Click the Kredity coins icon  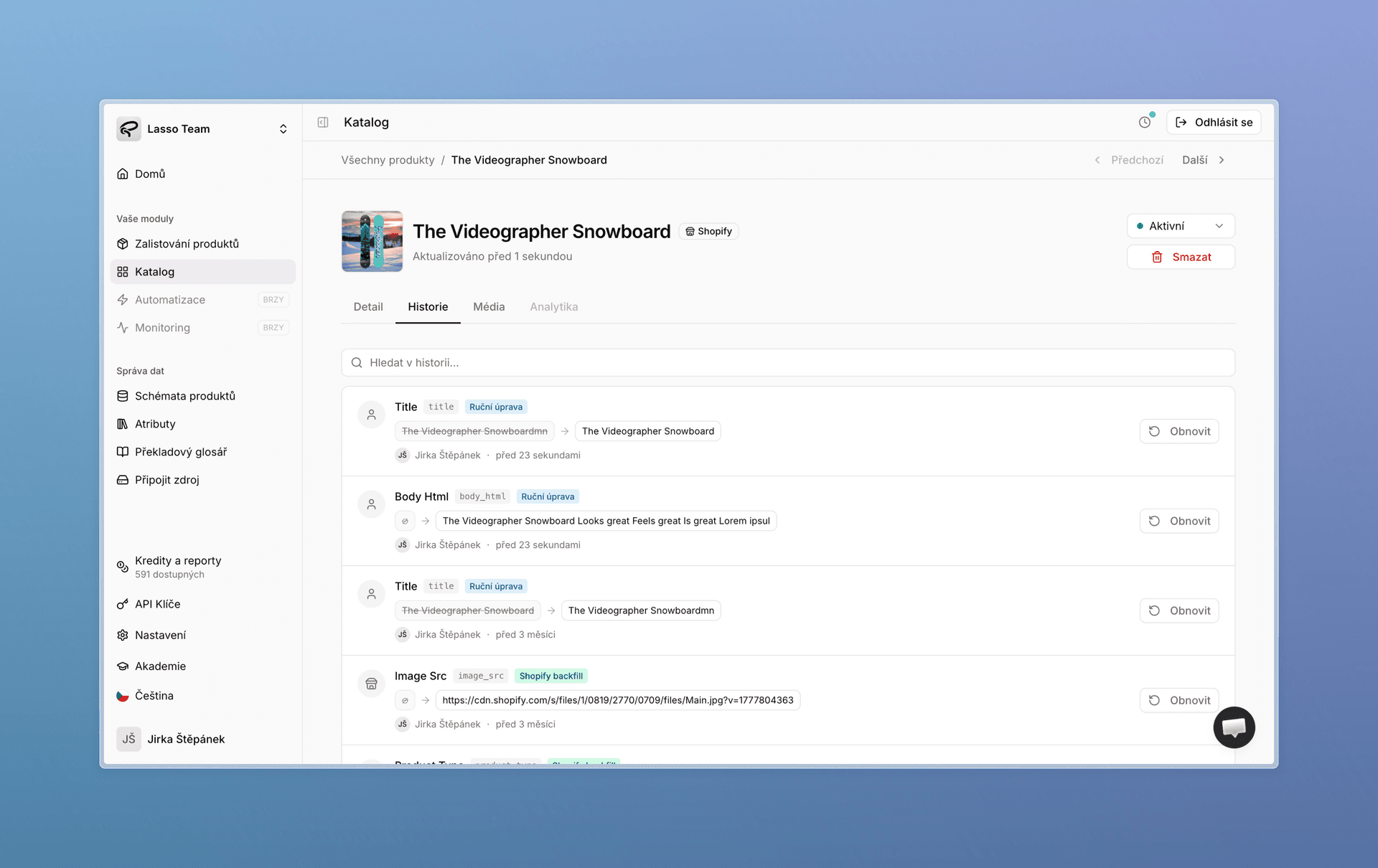123,567
